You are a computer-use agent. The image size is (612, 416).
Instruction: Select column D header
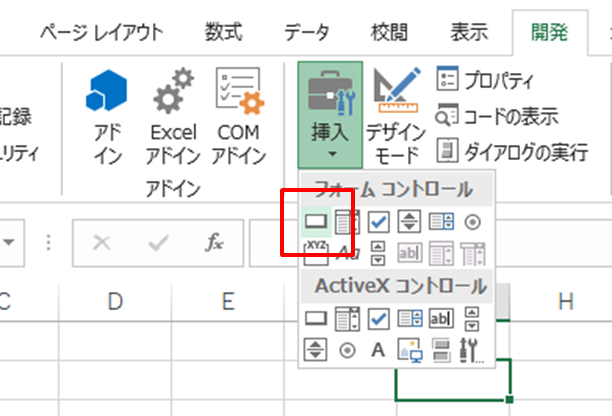click(x=115, y=302)
